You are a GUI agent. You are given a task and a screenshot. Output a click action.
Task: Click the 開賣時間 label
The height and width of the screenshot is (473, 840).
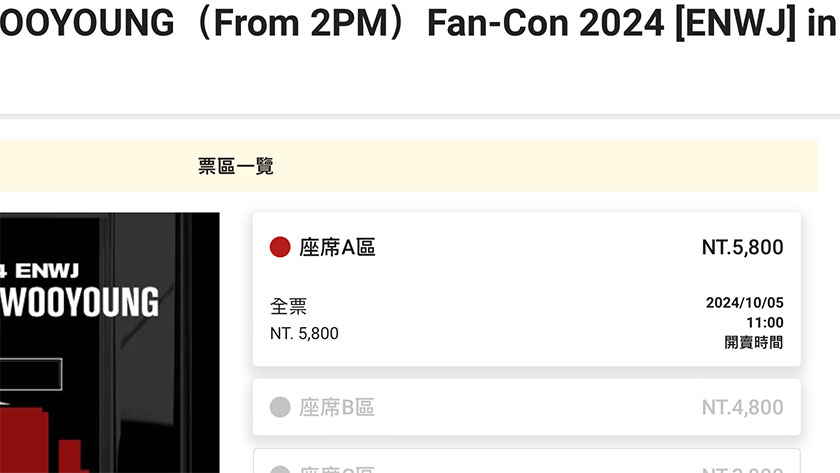coord(754,342)
